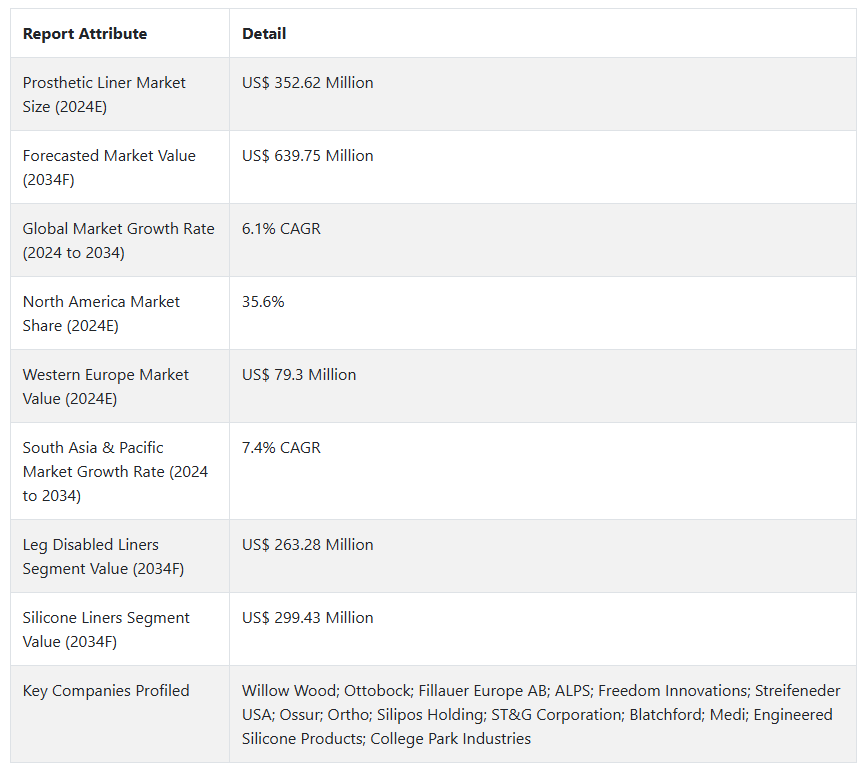The height and width of the screenshot is (771, 862).
Task: Click the Report Attribute column header
Action: [x=85, y=34]
